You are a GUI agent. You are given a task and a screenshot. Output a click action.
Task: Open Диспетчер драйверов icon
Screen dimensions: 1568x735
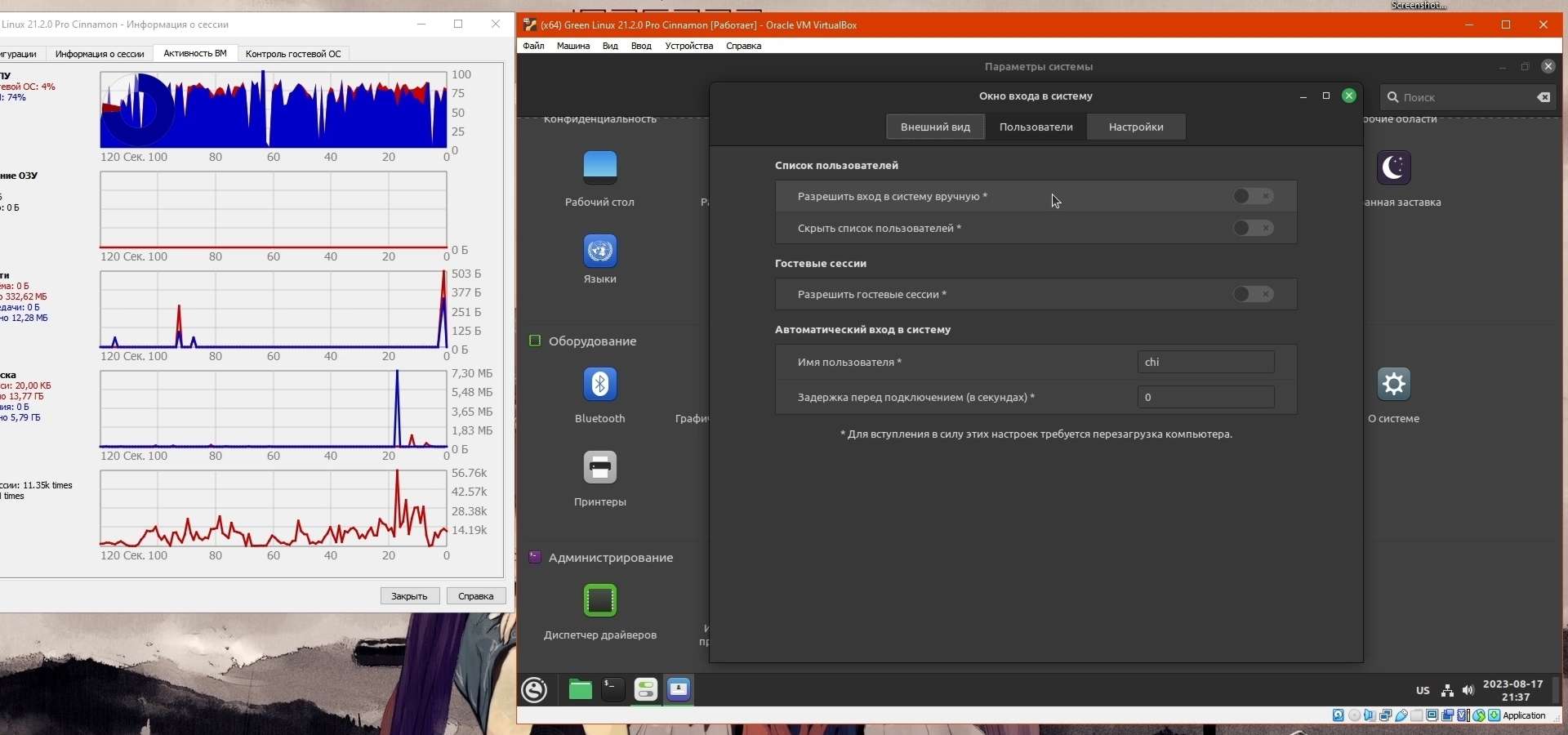point(600,600)
